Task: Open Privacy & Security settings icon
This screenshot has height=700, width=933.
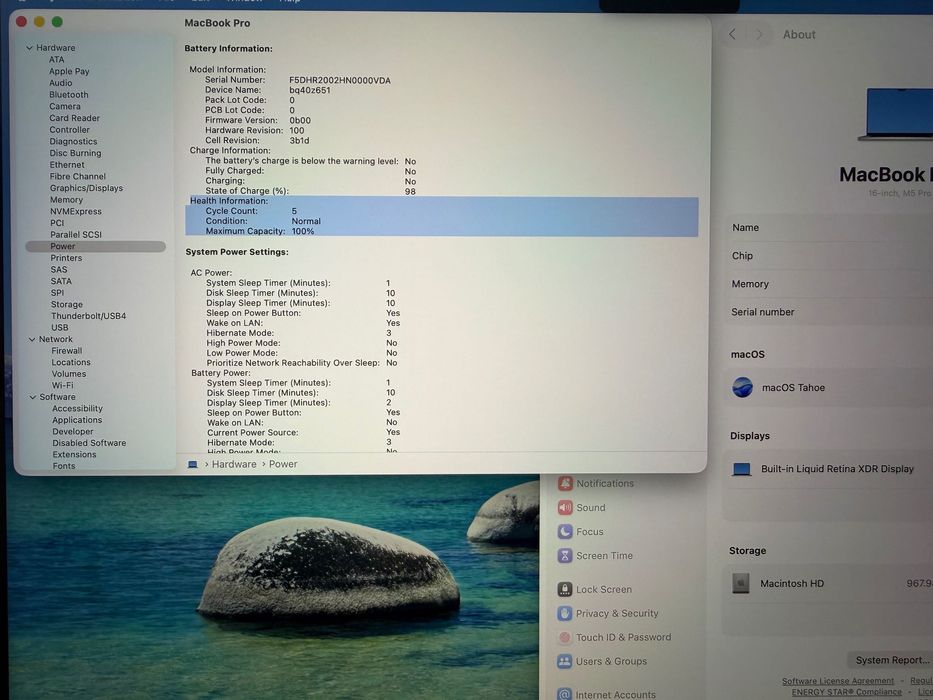Action: pyautogui.click(x=565, y=613)
